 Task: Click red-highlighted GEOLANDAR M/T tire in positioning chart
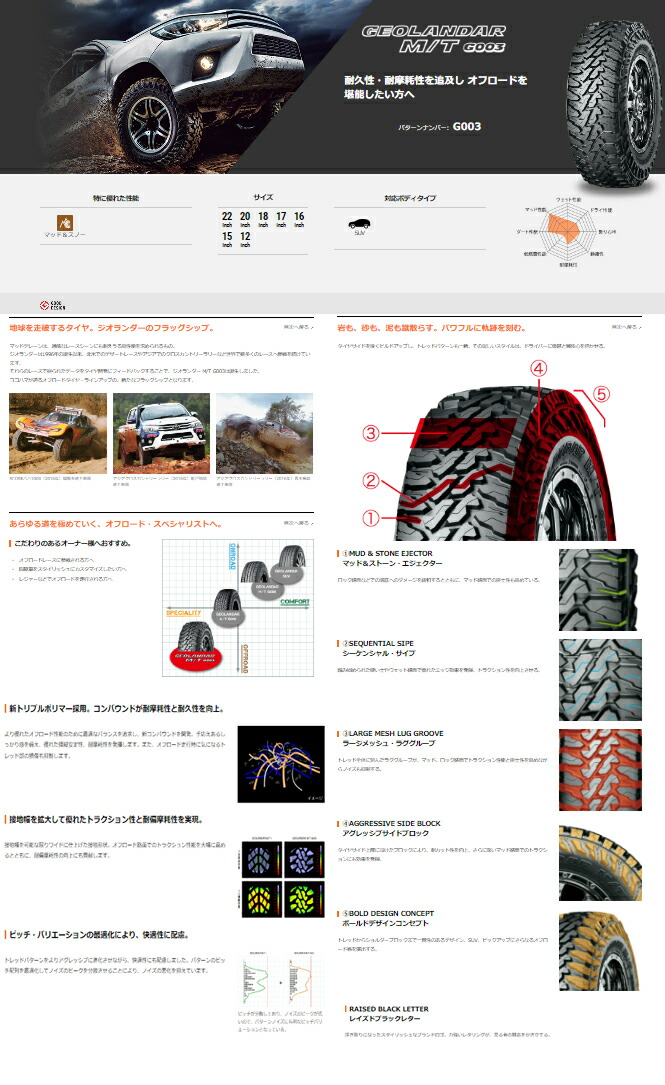[195, 648]
